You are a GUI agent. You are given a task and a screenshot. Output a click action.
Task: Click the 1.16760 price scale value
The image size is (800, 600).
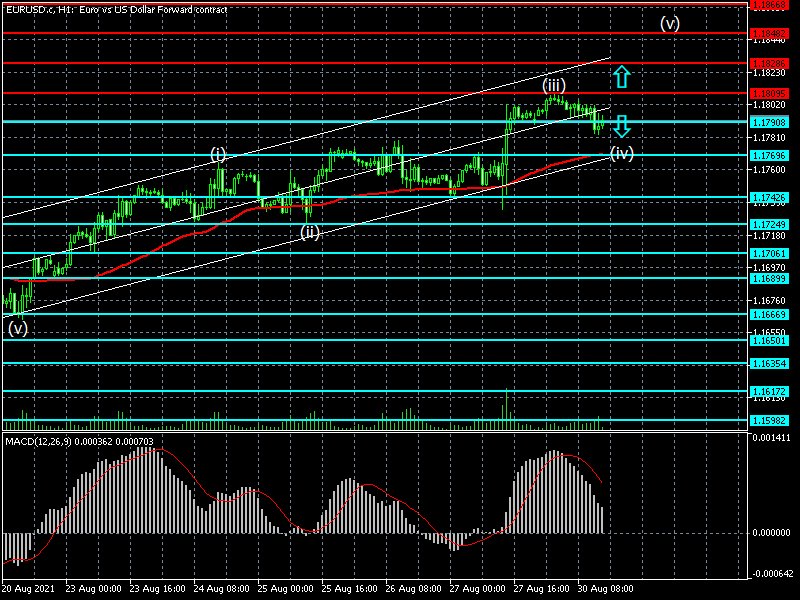[x=769, y=301]
